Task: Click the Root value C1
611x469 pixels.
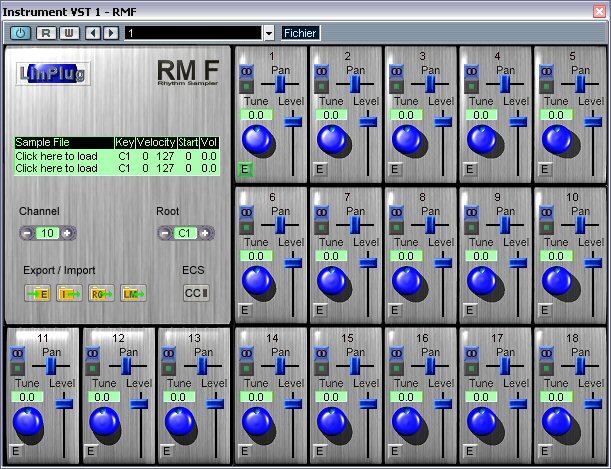Action: point(185,233)
